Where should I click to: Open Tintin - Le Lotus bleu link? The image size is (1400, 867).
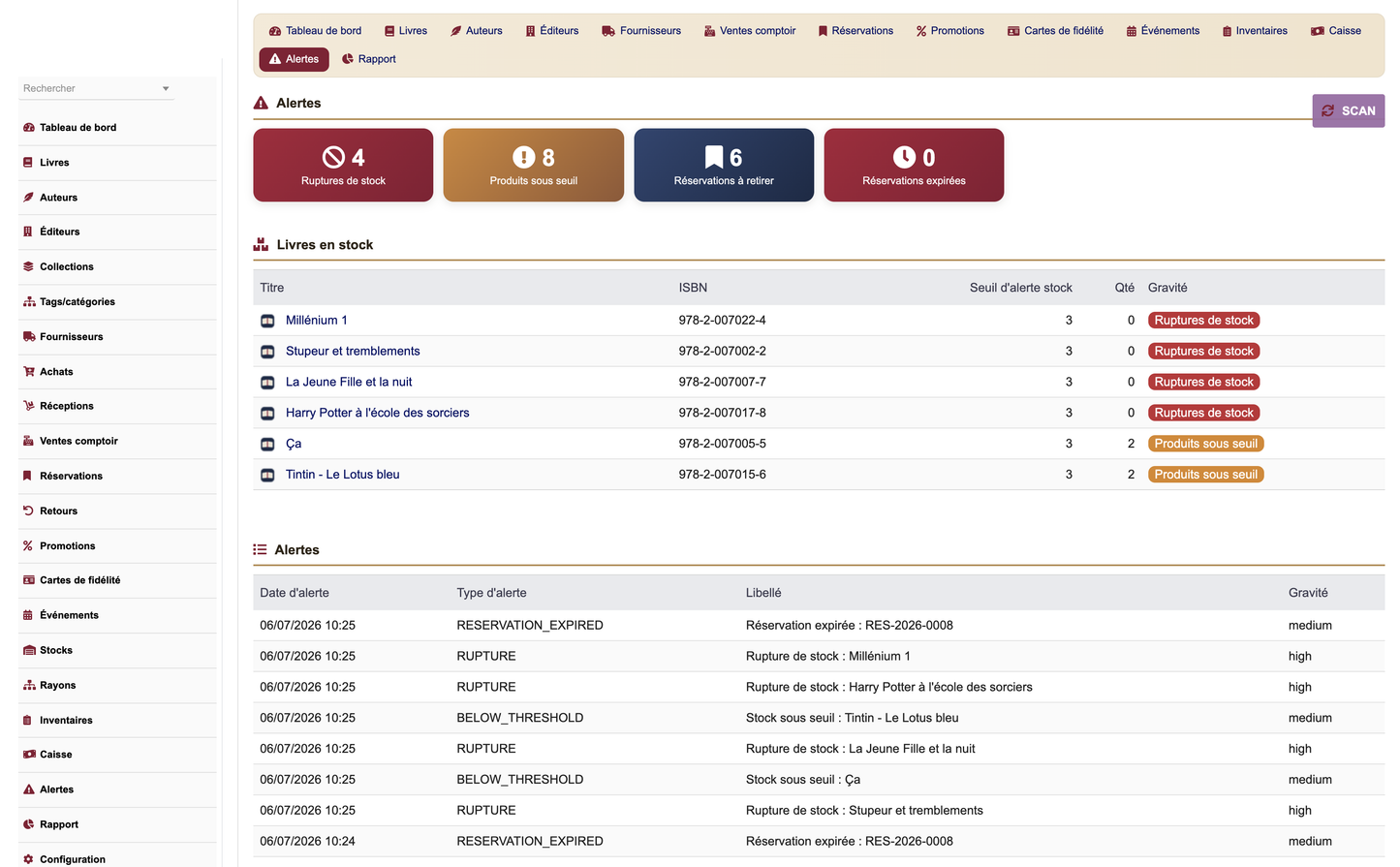(342, 475)
